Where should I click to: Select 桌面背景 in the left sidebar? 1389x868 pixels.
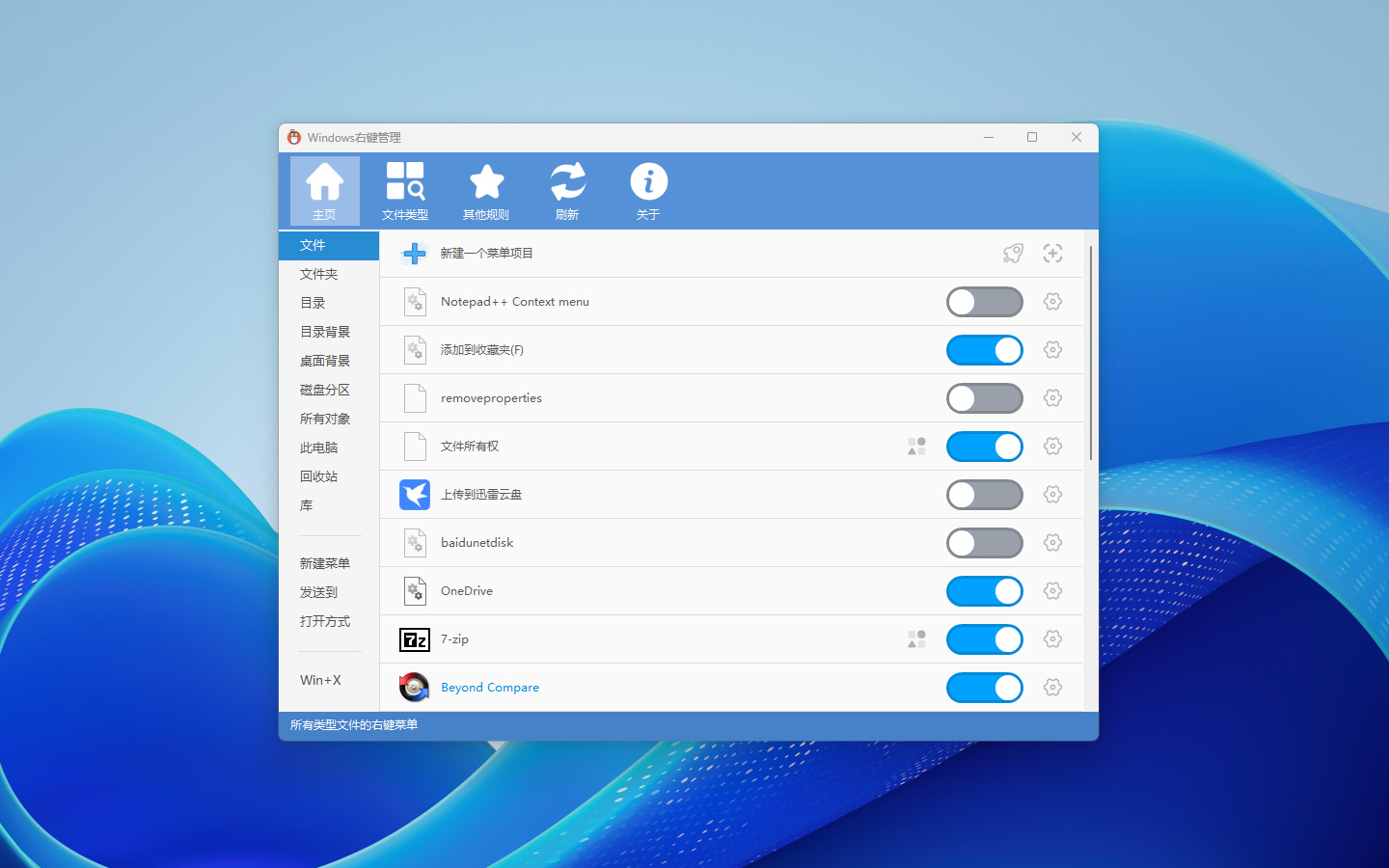click(325, 361)
